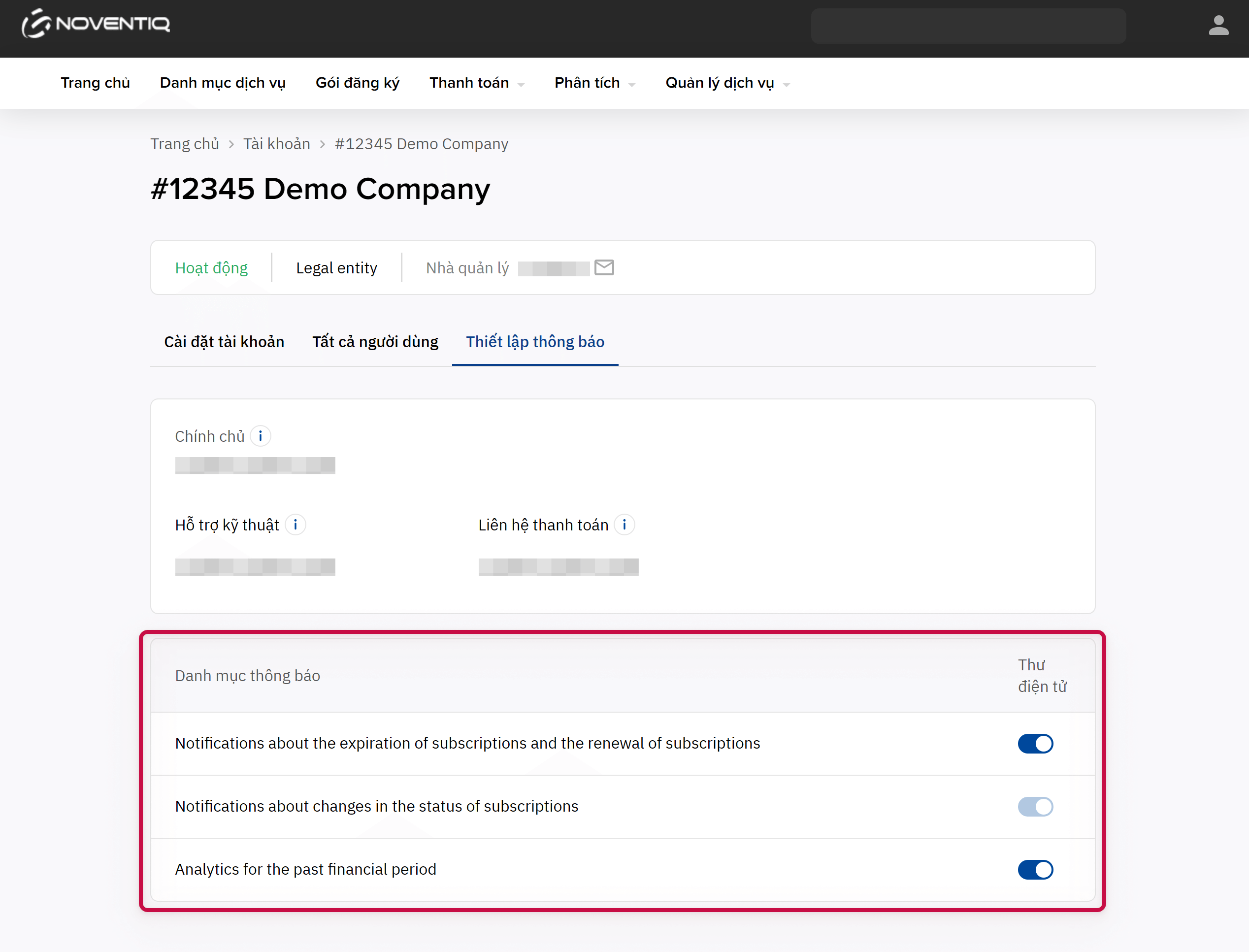Open Gói đăng ký menu item
This screenshot has height=952, width=1249.
tap(357, 83)
